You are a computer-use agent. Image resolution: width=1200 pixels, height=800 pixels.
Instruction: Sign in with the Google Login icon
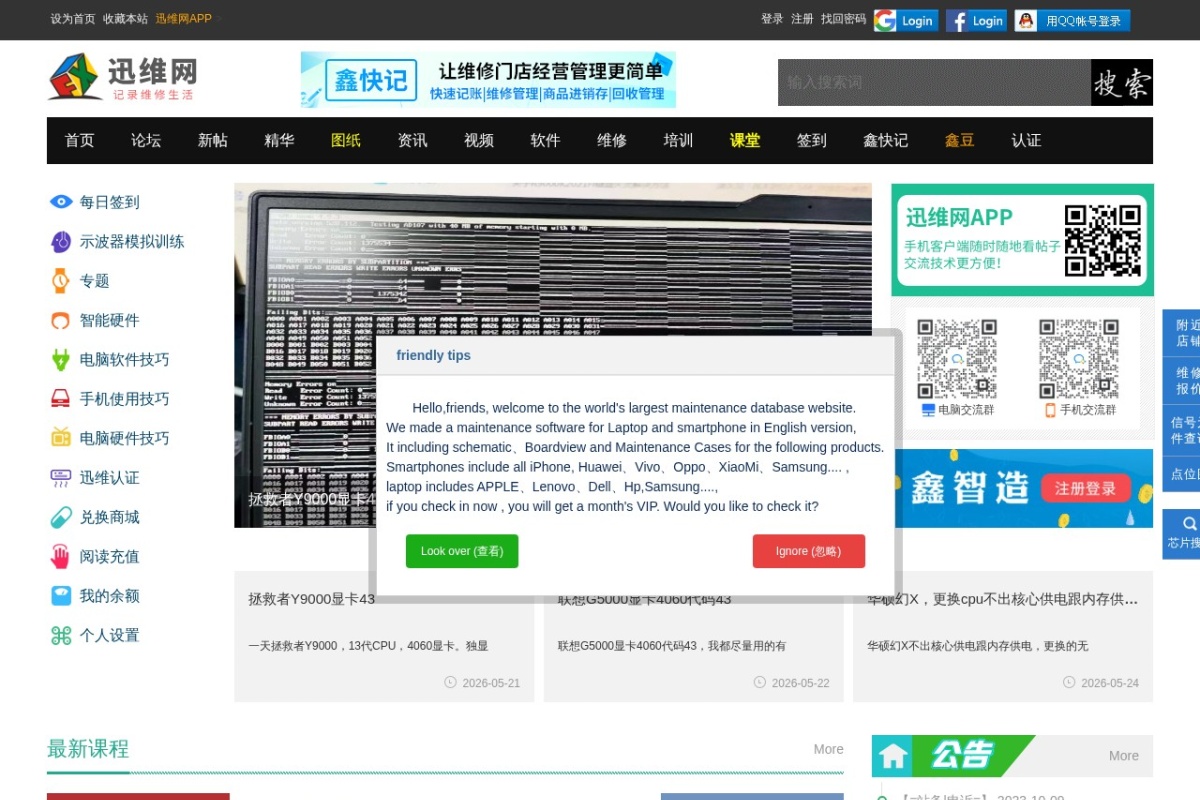pos(906,20)
